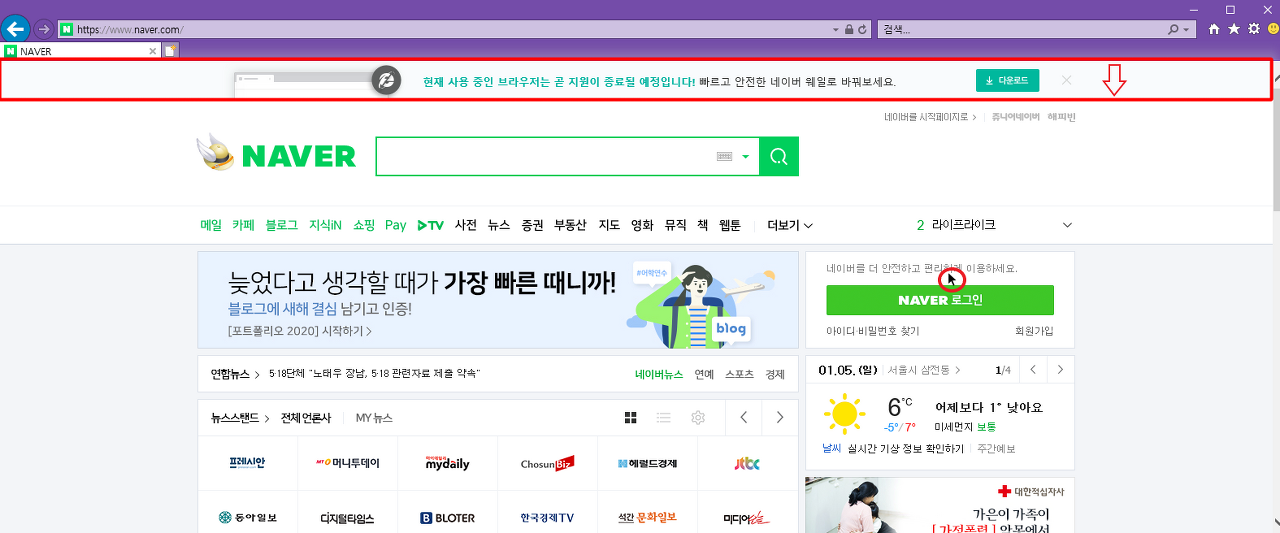Go to previous newsstand page
The image size is (1280, 533).
pyautogui.click(x=744, y=417)
